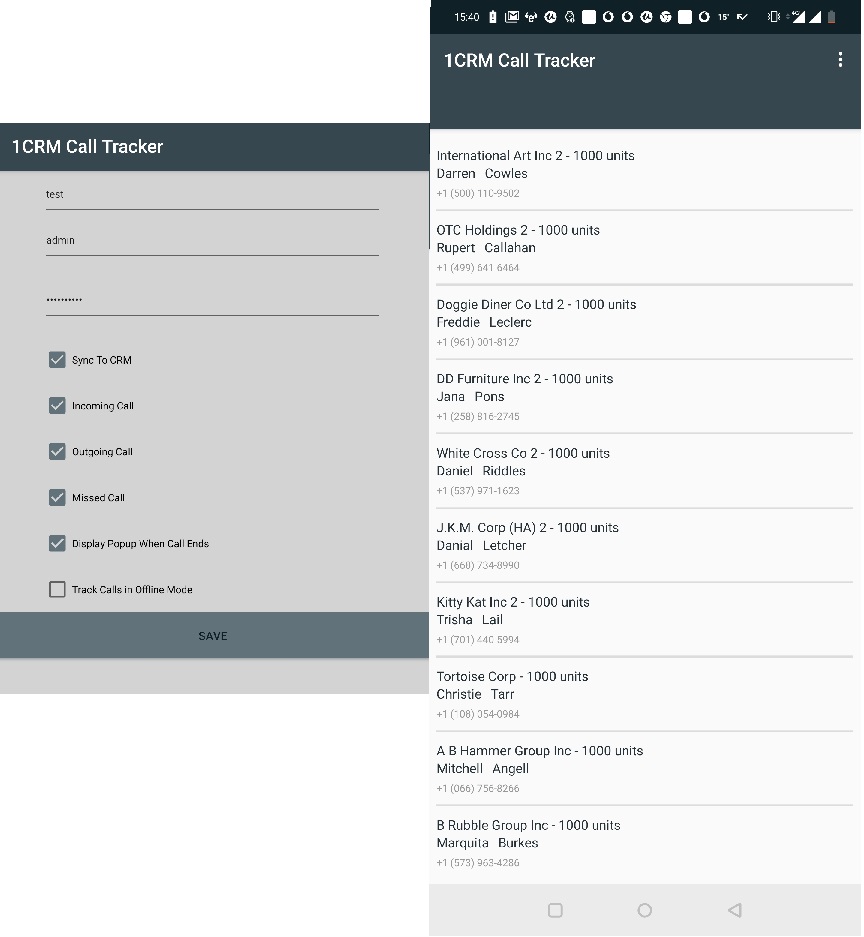Open 'International Art Inc 2 - 1000 units'
Image resolution: width=864 pixels, height=937 pixels.
535,155
